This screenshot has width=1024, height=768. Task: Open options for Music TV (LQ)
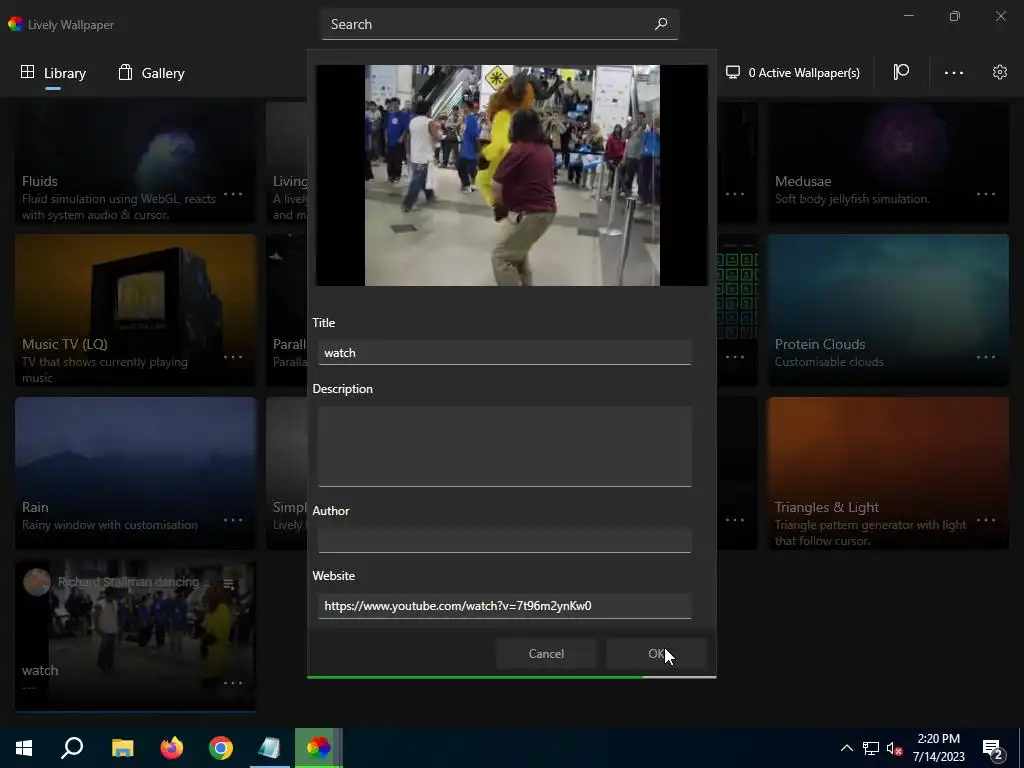(233, 357)
